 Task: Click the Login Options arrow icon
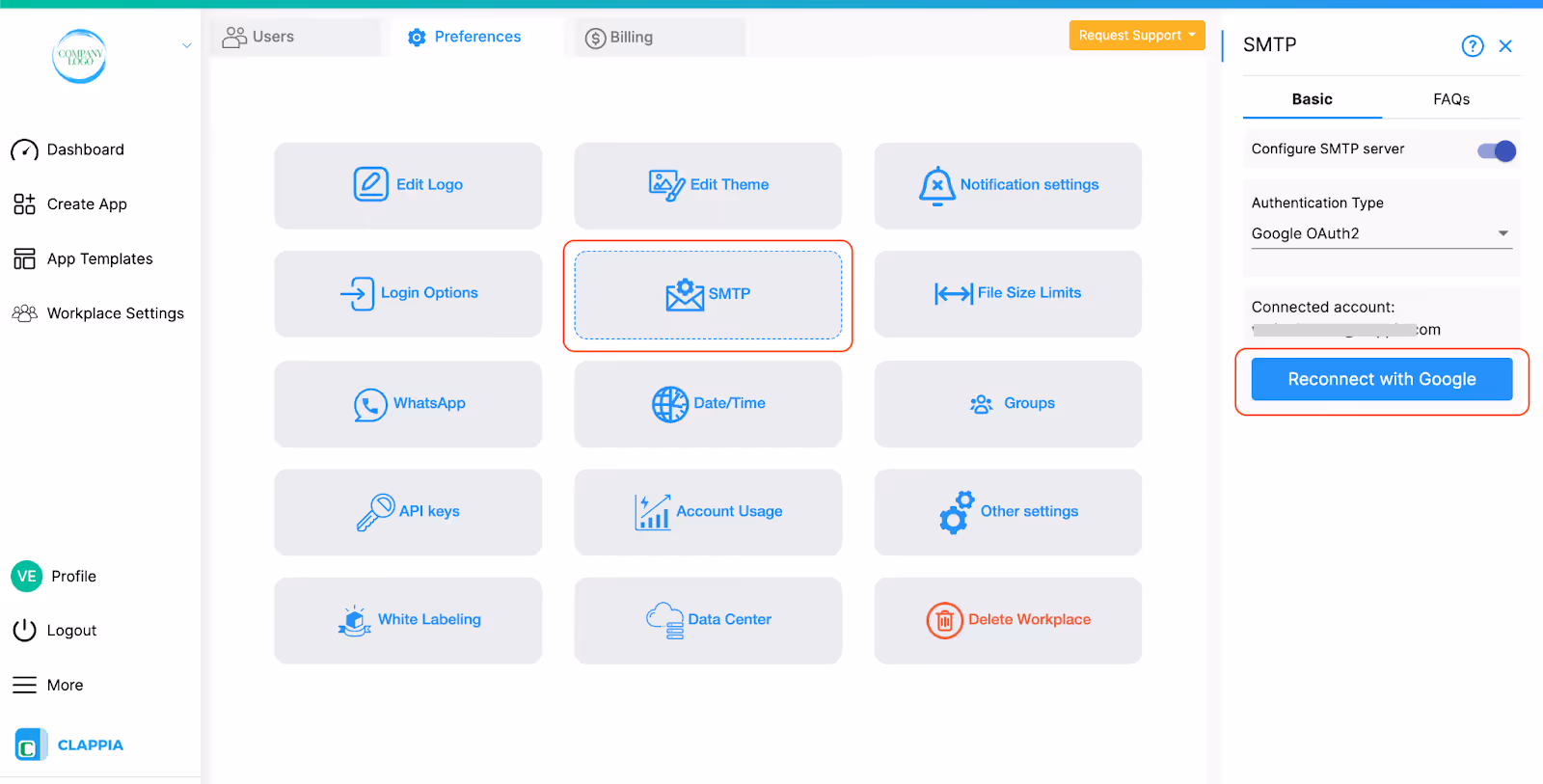(358, 293)
